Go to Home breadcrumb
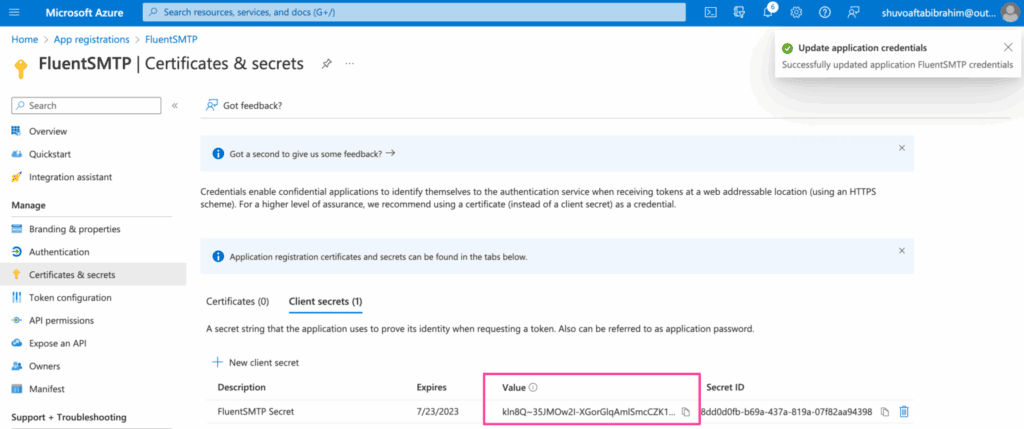The height and width of the screenshot is (429, 1024). click(25, 39)
